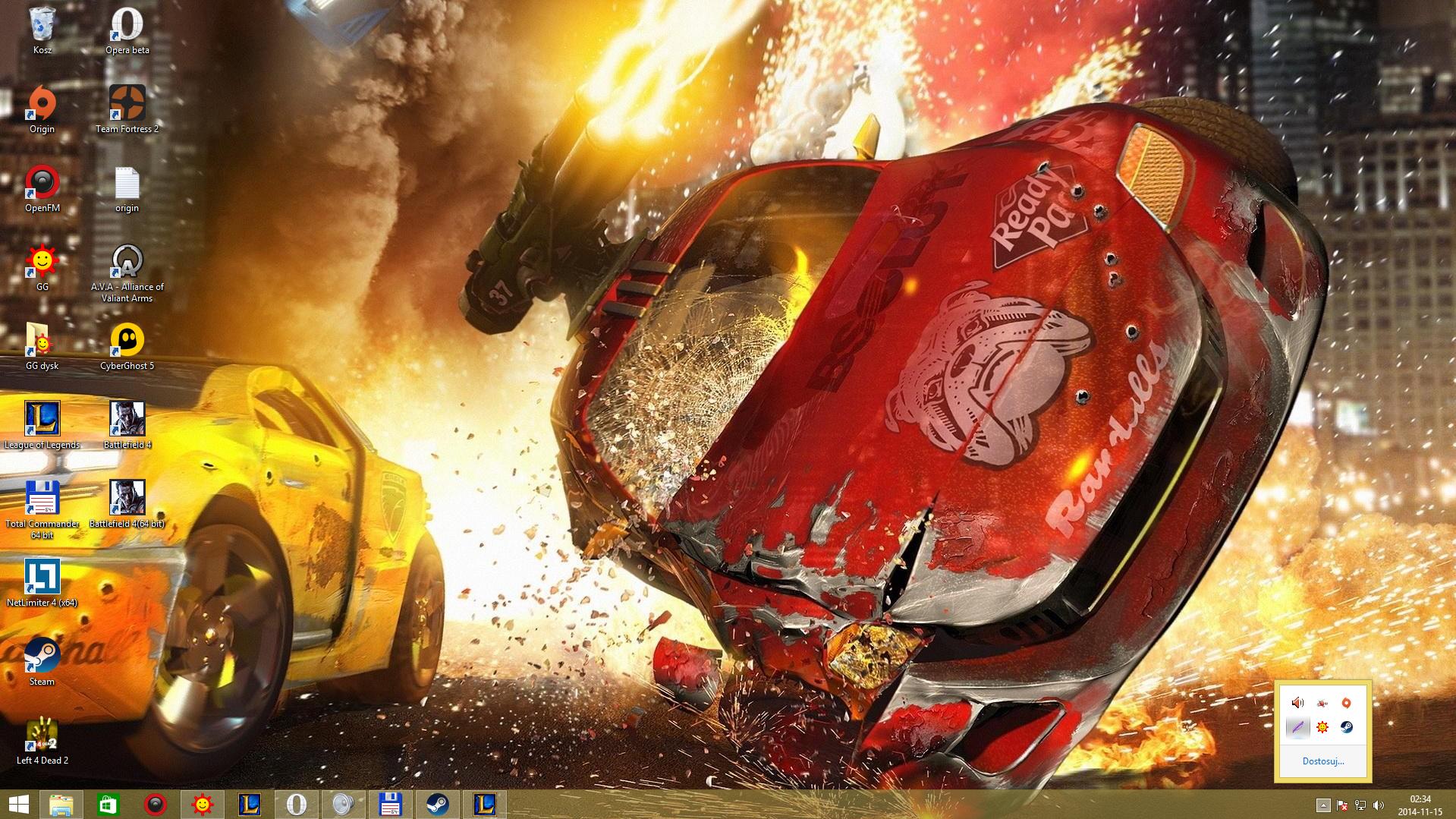Select the CyberGhost 5 desktop shortcut
The width and height of the screenshot is (1456, 819).
click(x=127, y=347)
